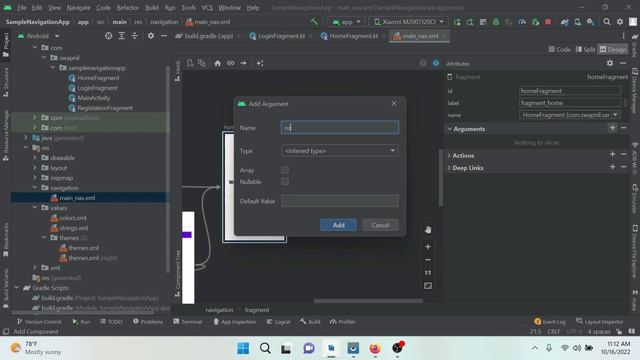Select the Pan hand tool in design surface
640x360 pixels.
tap(428, 230)
